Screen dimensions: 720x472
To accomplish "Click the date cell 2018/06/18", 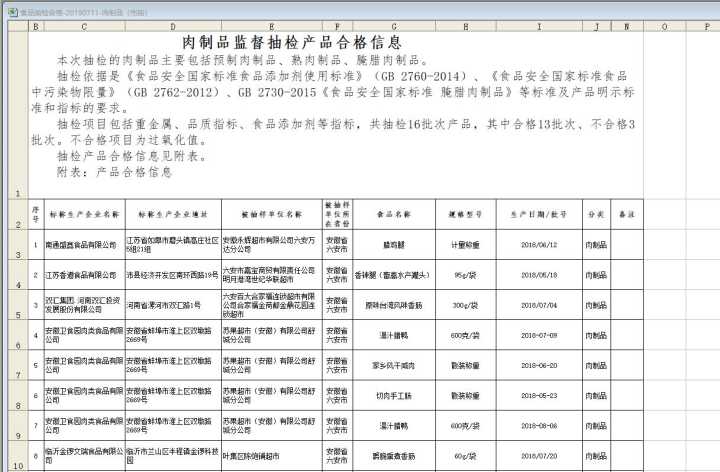I will (x=539, y=275).
